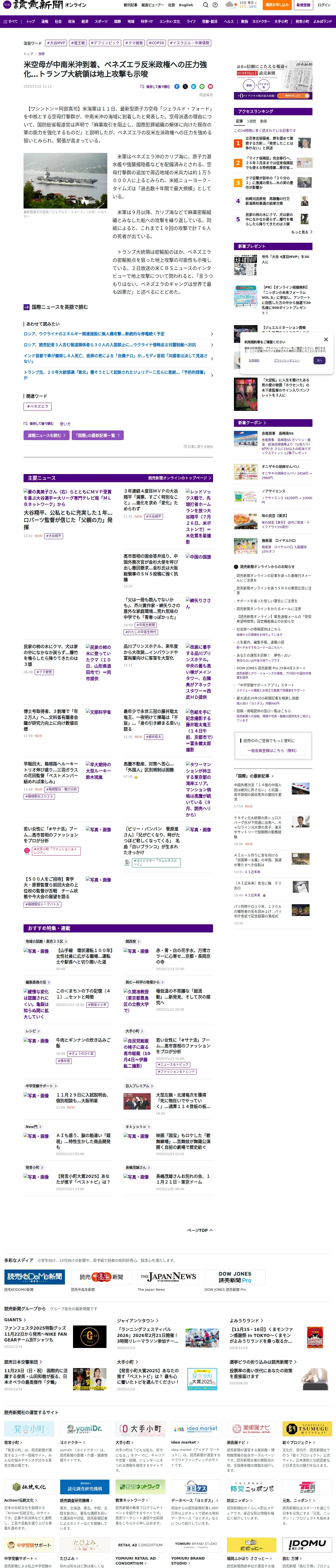Open the スポーツ tab in navigation bar
Viewport: 336px width, 1568px height.
coord(101,21)
